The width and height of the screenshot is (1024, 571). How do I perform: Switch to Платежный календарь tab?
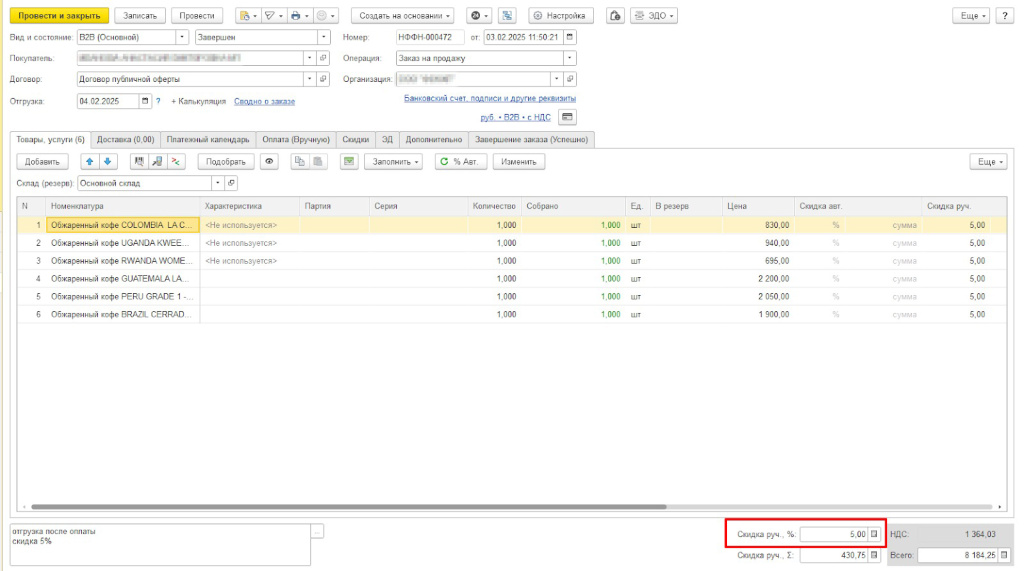click(208, 140)
